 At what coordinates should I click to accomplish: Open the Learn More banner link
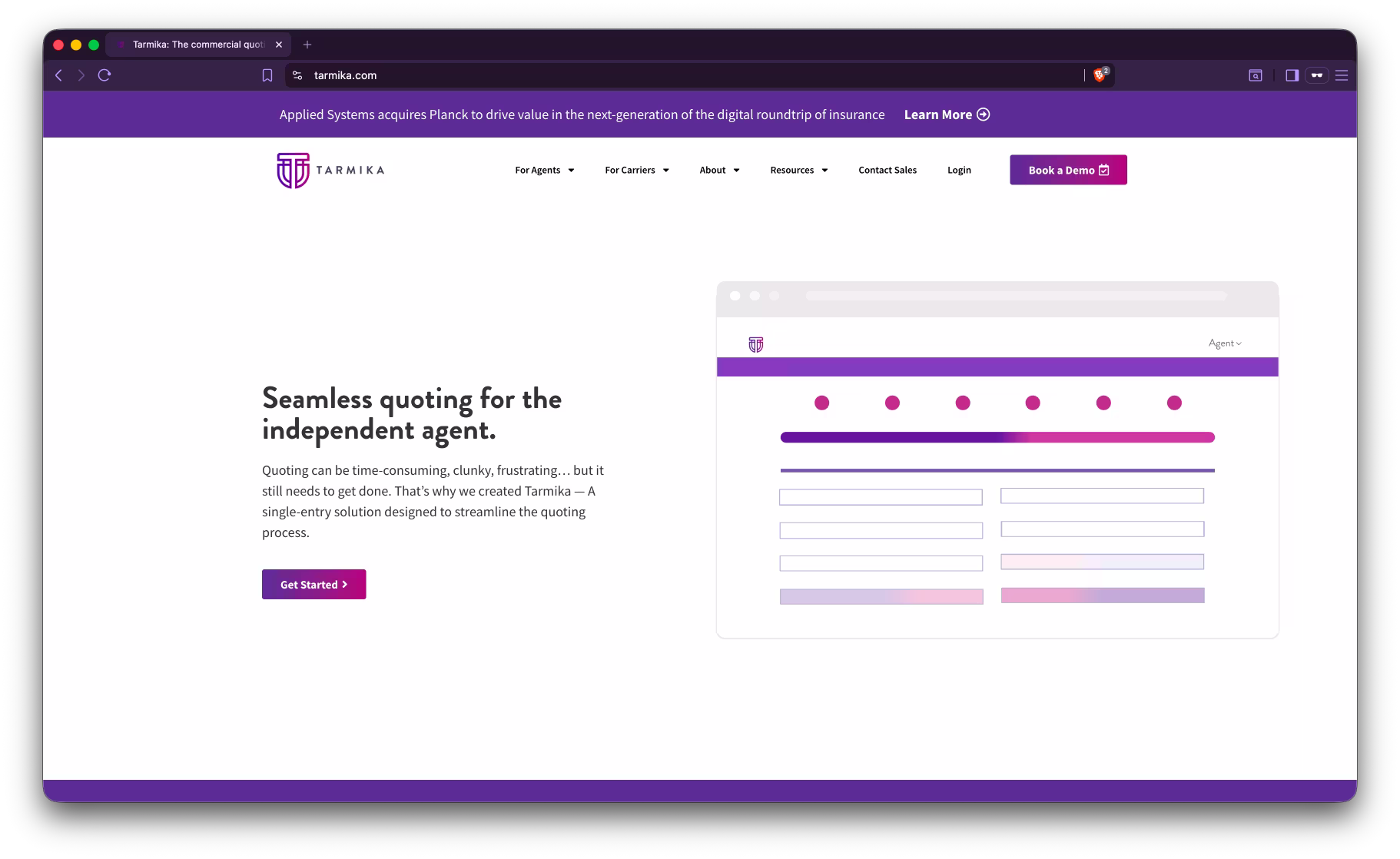tap(947, 114)
